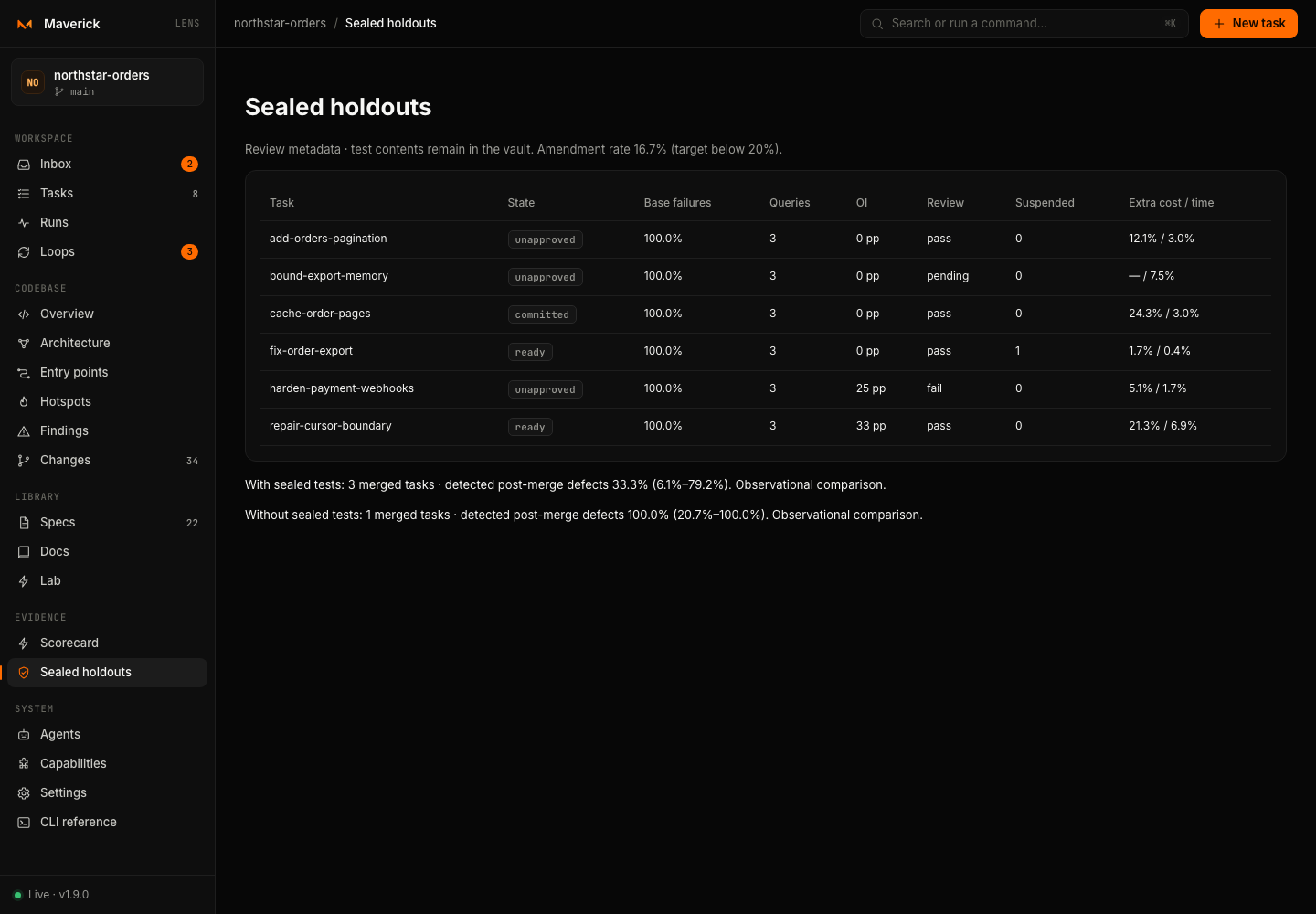The image size is (1316, 914).
Task: Open the Entry points icon
Action: [x=24, y=373]
